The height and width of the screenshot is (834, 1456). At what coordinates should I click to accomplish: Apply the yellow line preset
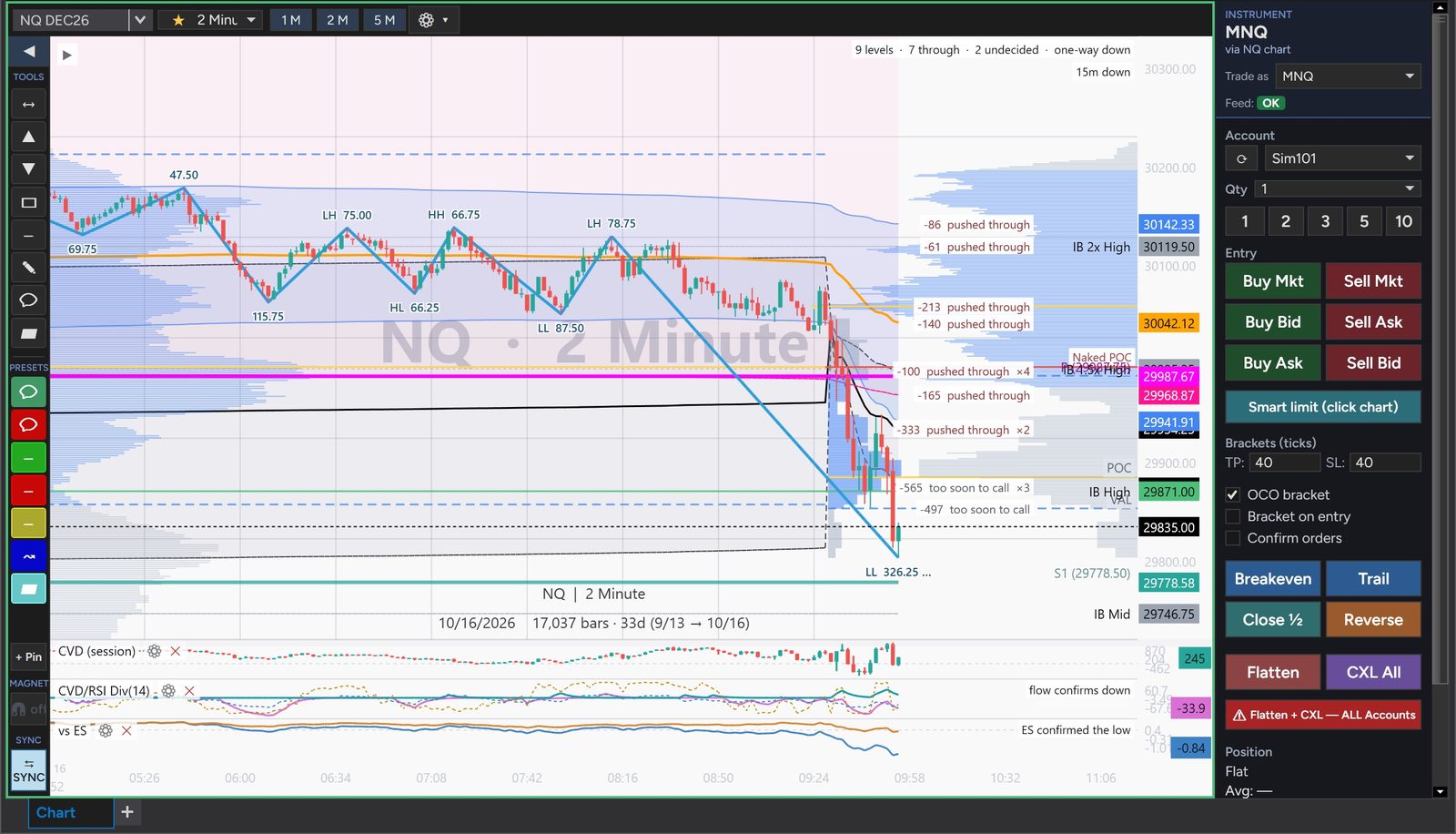(x=28, y=523)
